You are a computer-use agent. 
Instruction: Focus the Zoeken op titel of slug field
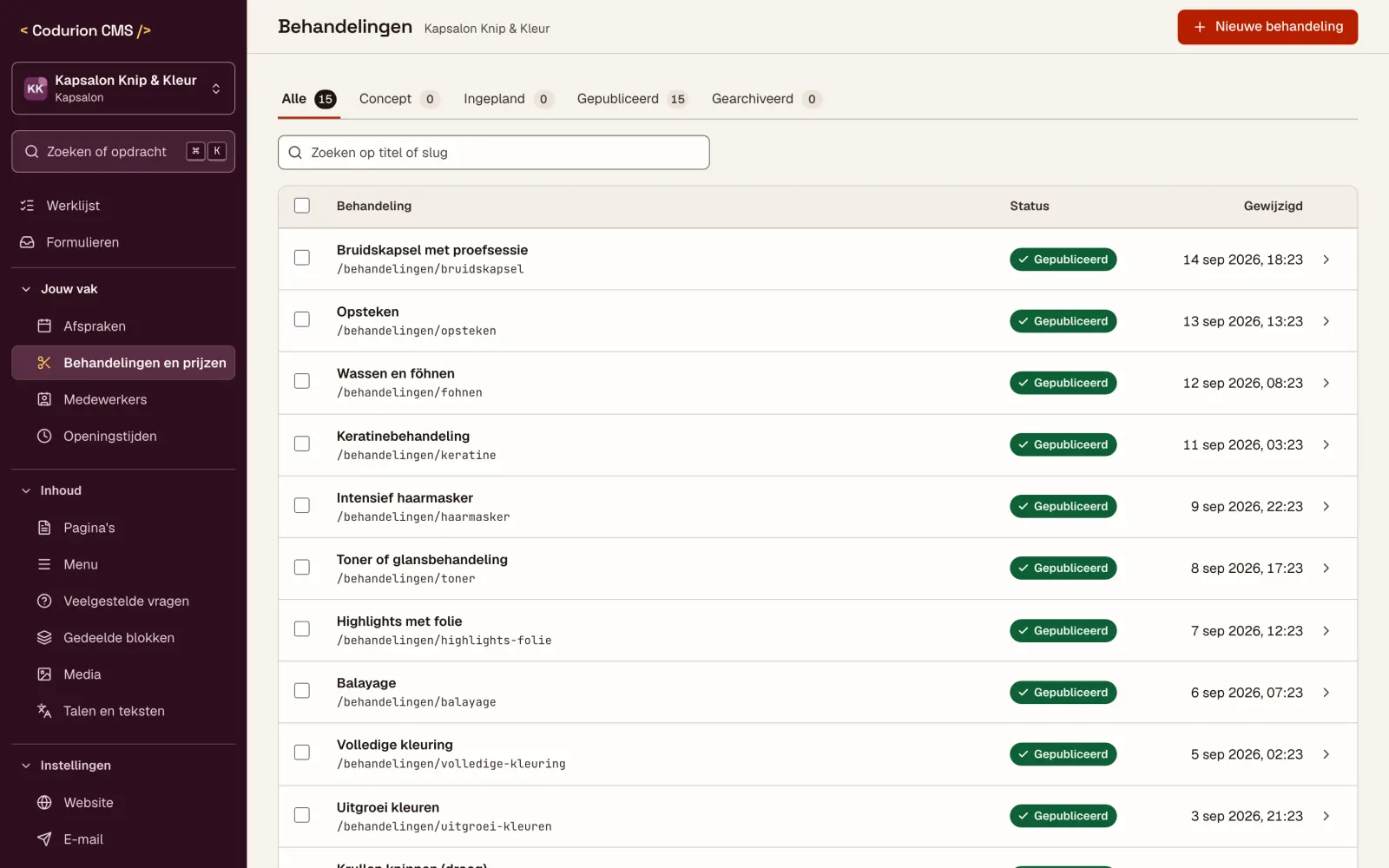(494, 153)
